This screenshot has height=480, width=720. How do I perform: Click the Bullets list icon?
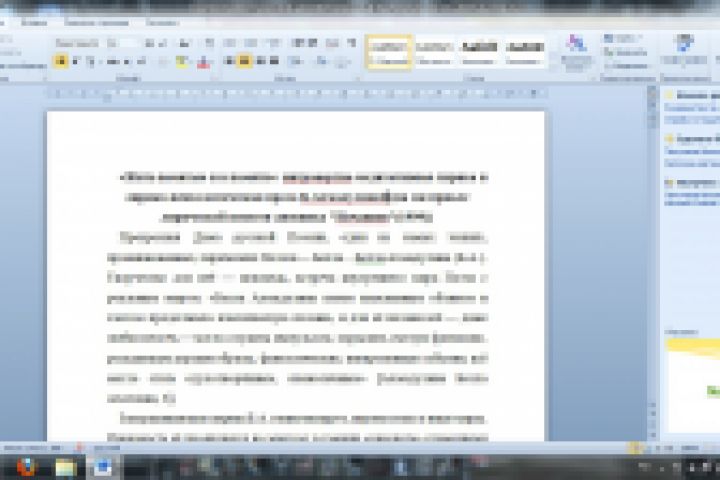(230, 43)
